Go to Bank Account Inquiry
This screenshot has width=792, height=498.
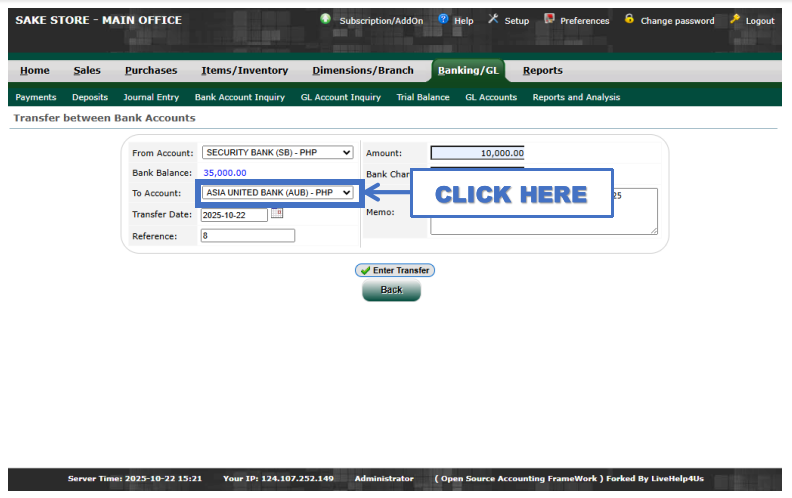pyautogui.click(x=239, y=97)
